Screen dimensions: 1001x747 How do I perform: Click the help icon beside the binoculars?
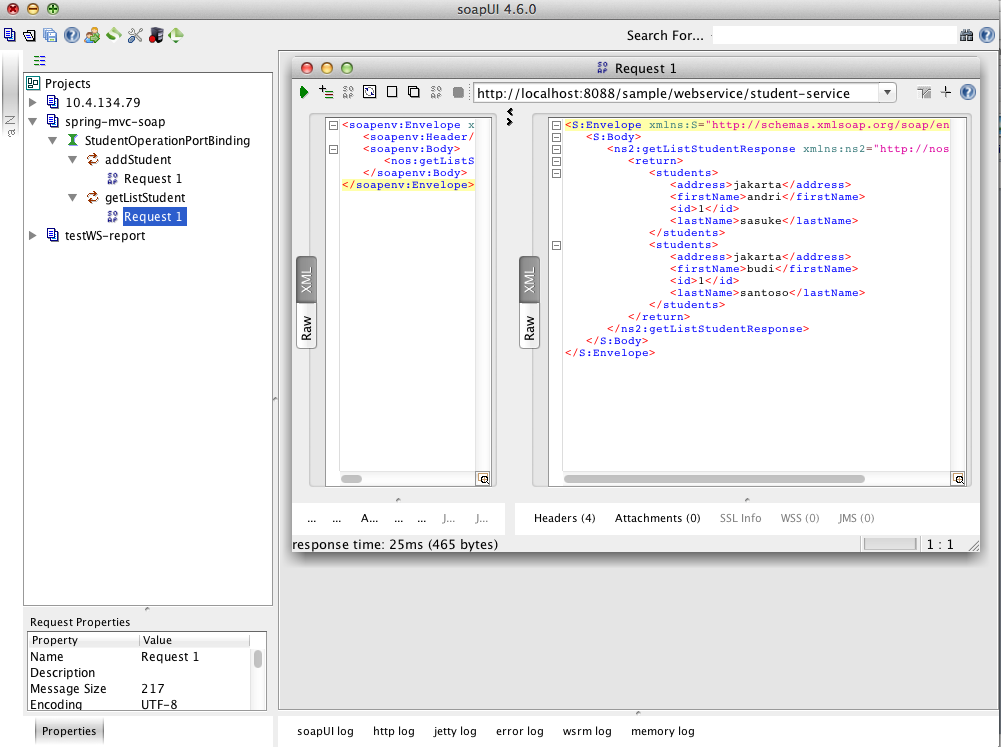click(986, 35)
